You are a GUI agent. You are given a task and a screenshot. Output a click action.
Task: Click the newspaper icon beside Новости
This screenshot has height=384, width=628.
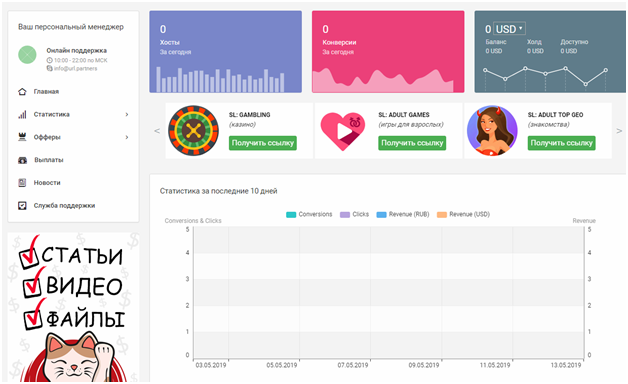coord(22,183)
